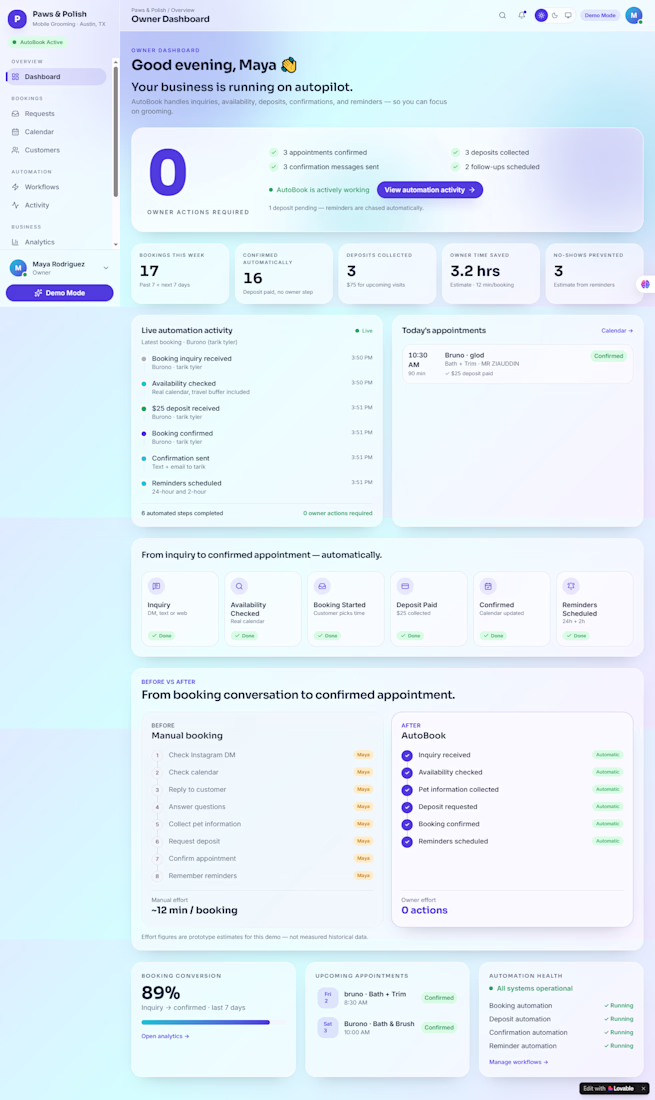Open Customers page in sidebar
This screenshot has width=655, height=1100.
pyautogui.click(x=58, y=150)
